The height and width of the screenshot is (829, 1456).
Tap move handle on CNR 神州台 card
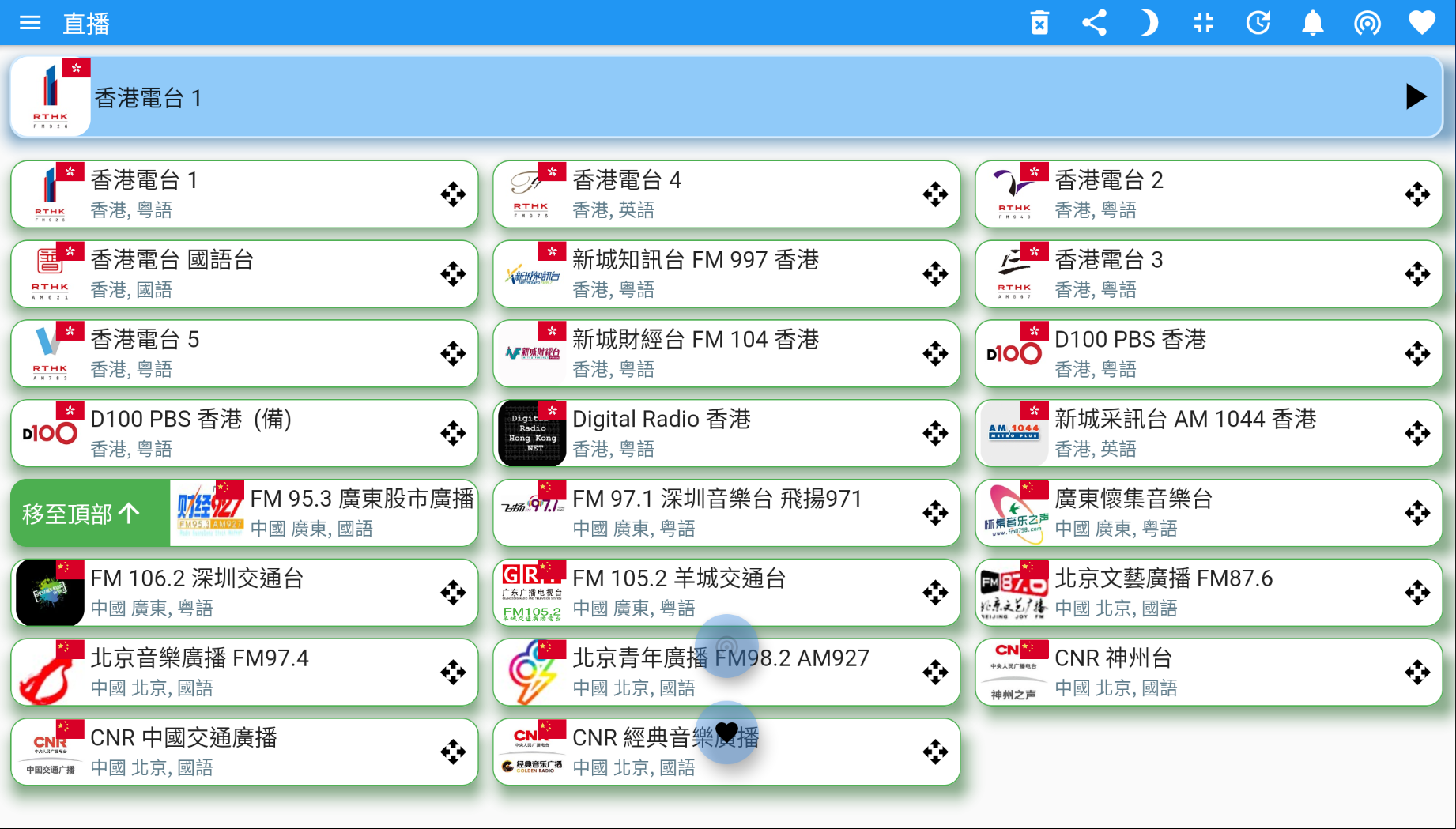[x=1417, y=673]
